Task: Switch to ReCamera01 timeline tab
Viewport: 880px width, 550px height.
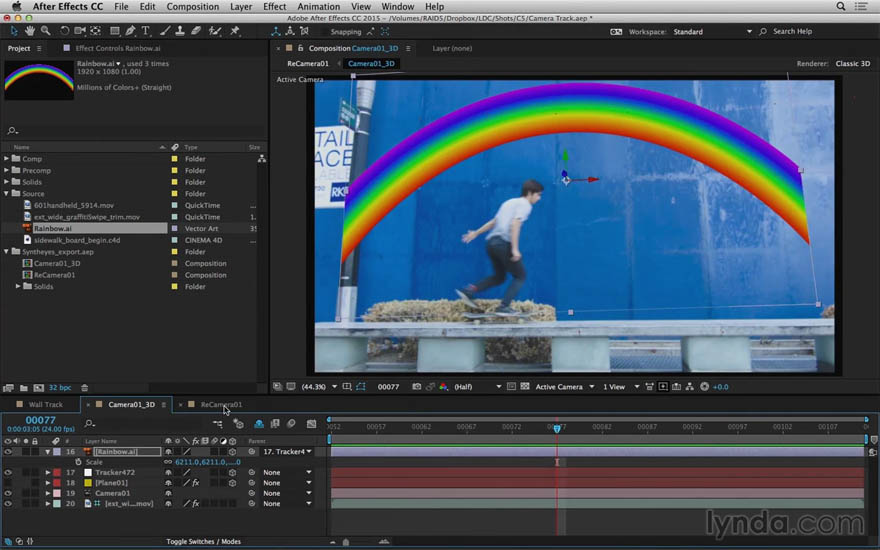Action: (221, 405)
